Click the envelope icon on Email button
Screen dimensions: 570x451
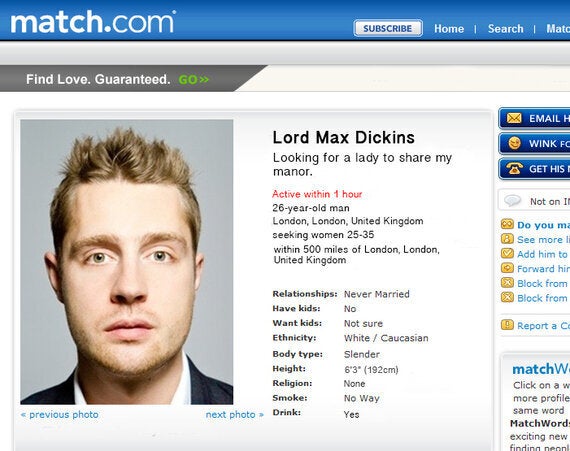pos(514,118)
